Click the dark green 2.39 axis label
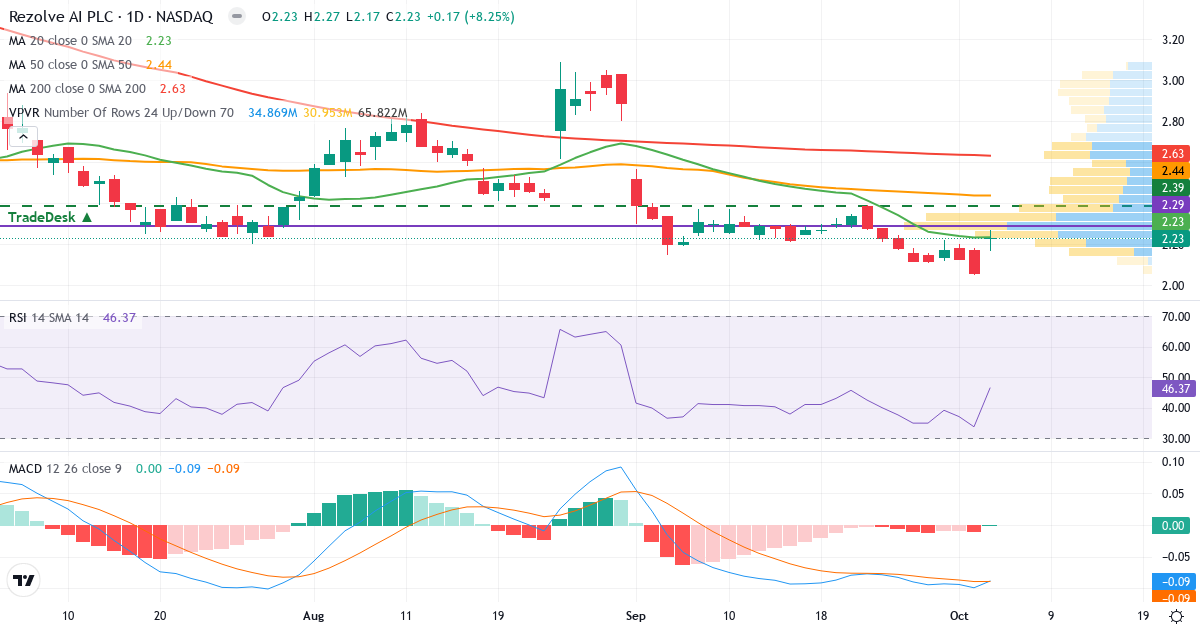Viewport: 1200px width, 630px height. (1169, 188)
